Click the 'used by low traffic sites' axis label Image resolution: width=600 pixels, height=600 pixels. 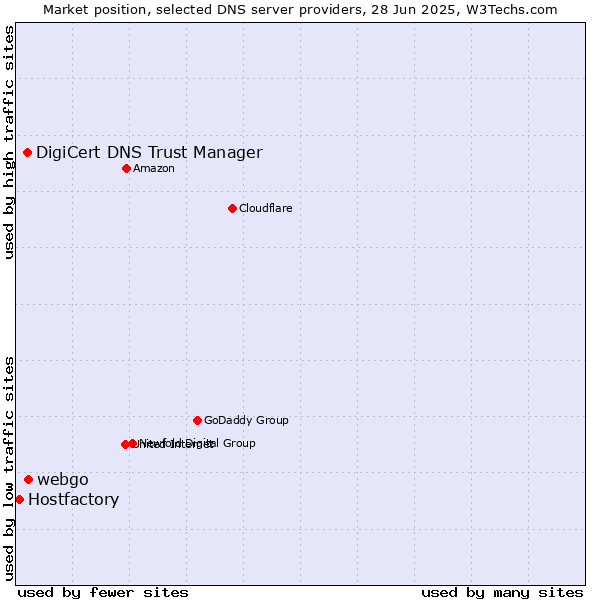(8, 469)
